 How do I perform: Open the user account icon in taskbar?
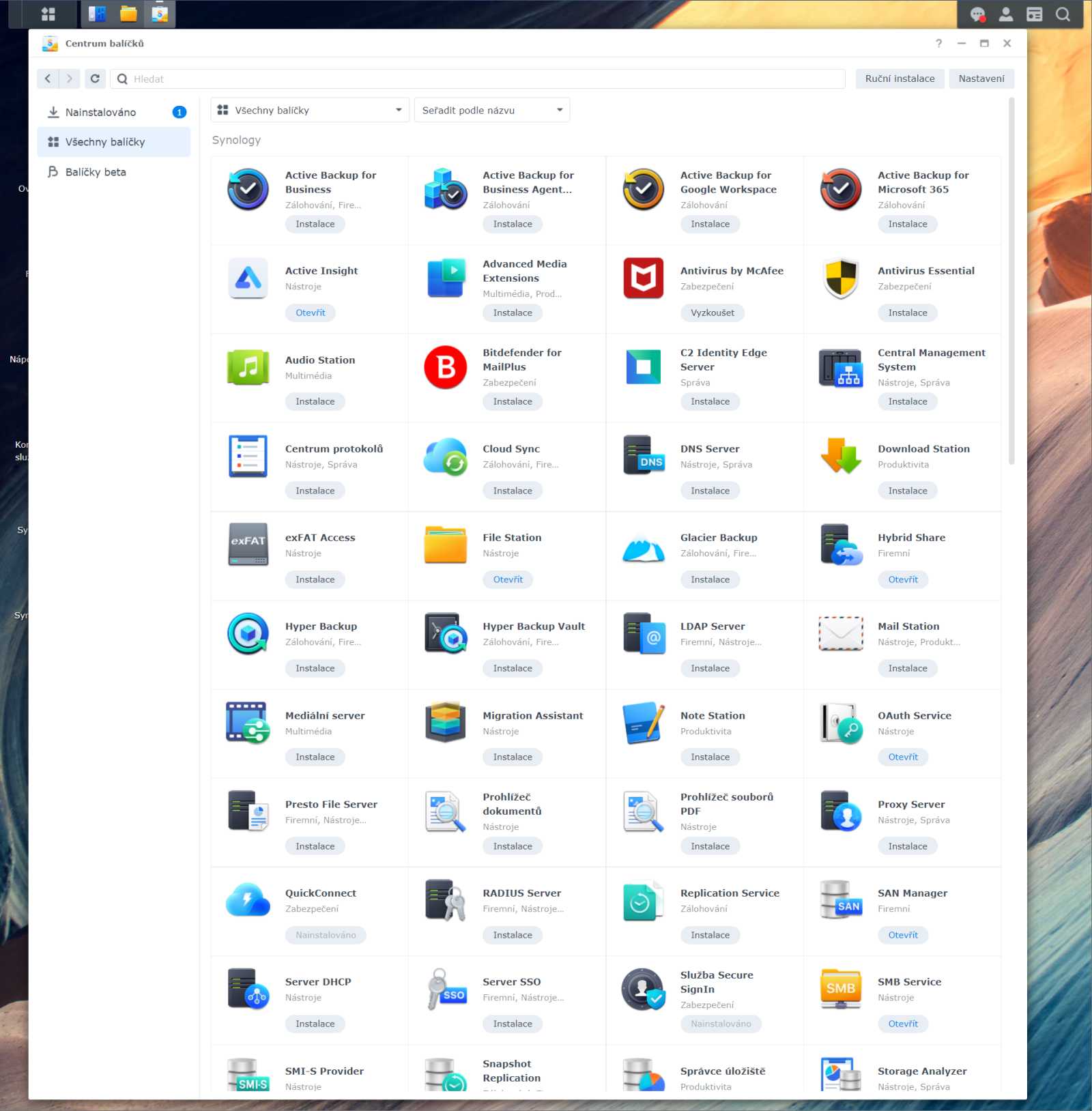(x=1005, y=14)
